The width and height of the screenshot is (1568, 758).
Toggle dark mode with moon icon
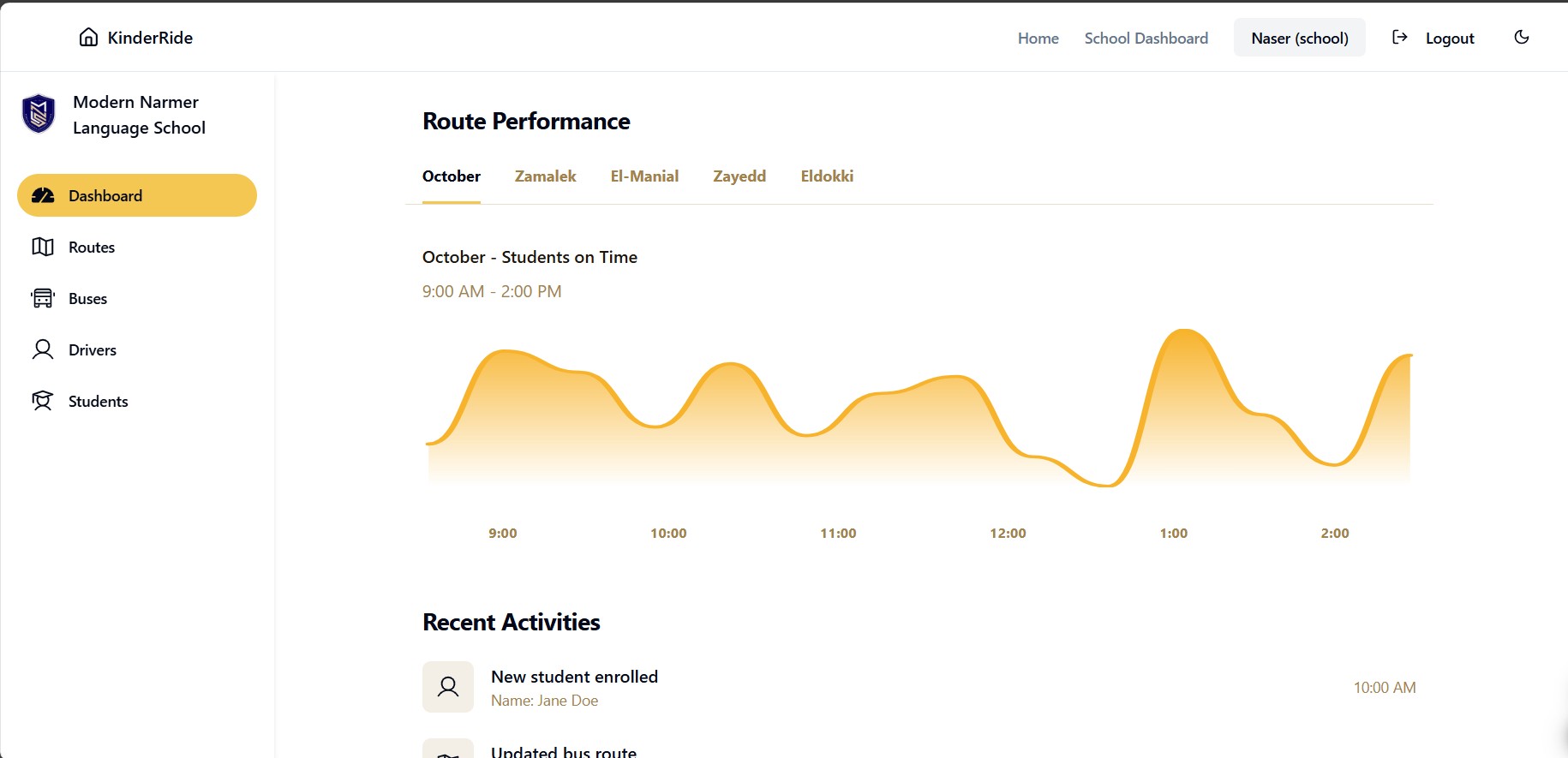(1522, 37)
